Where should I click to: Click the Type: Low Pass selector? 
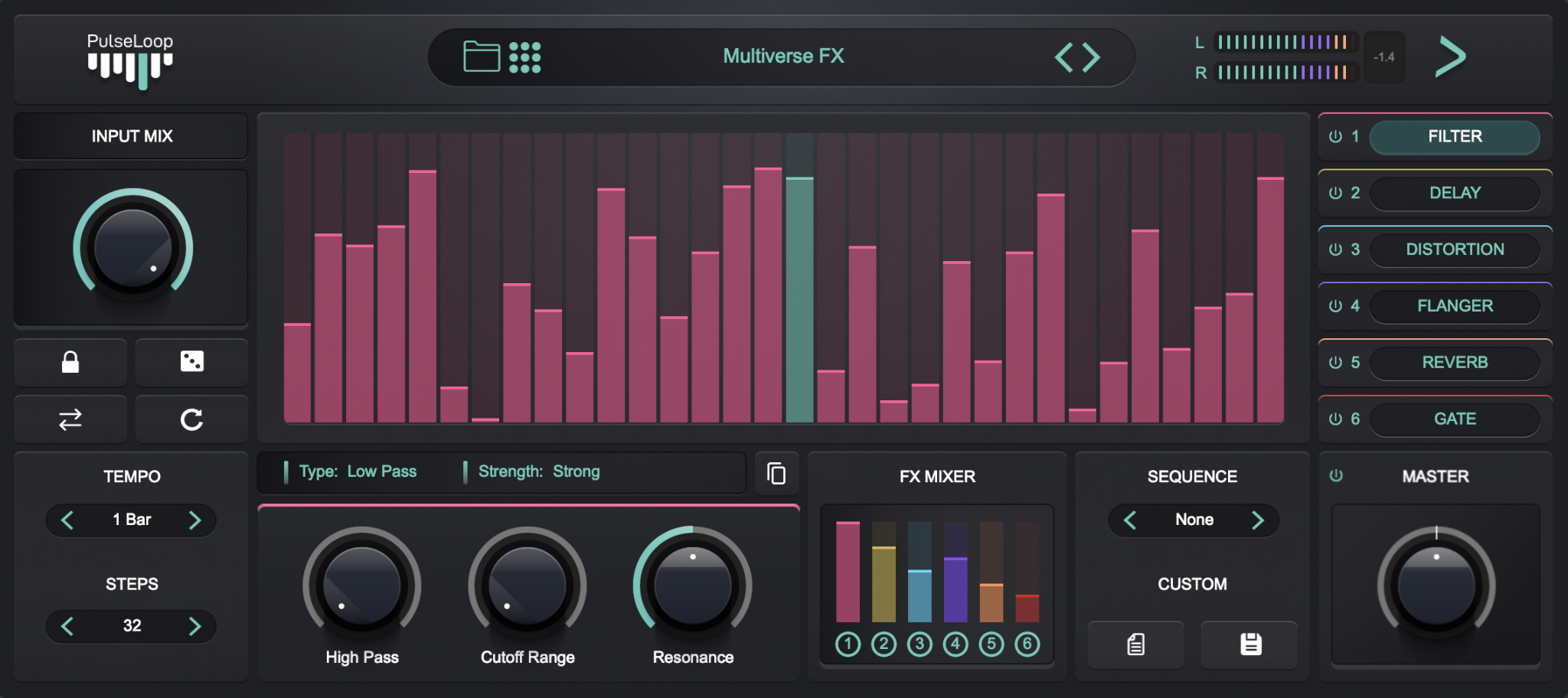tap(358, 472)
